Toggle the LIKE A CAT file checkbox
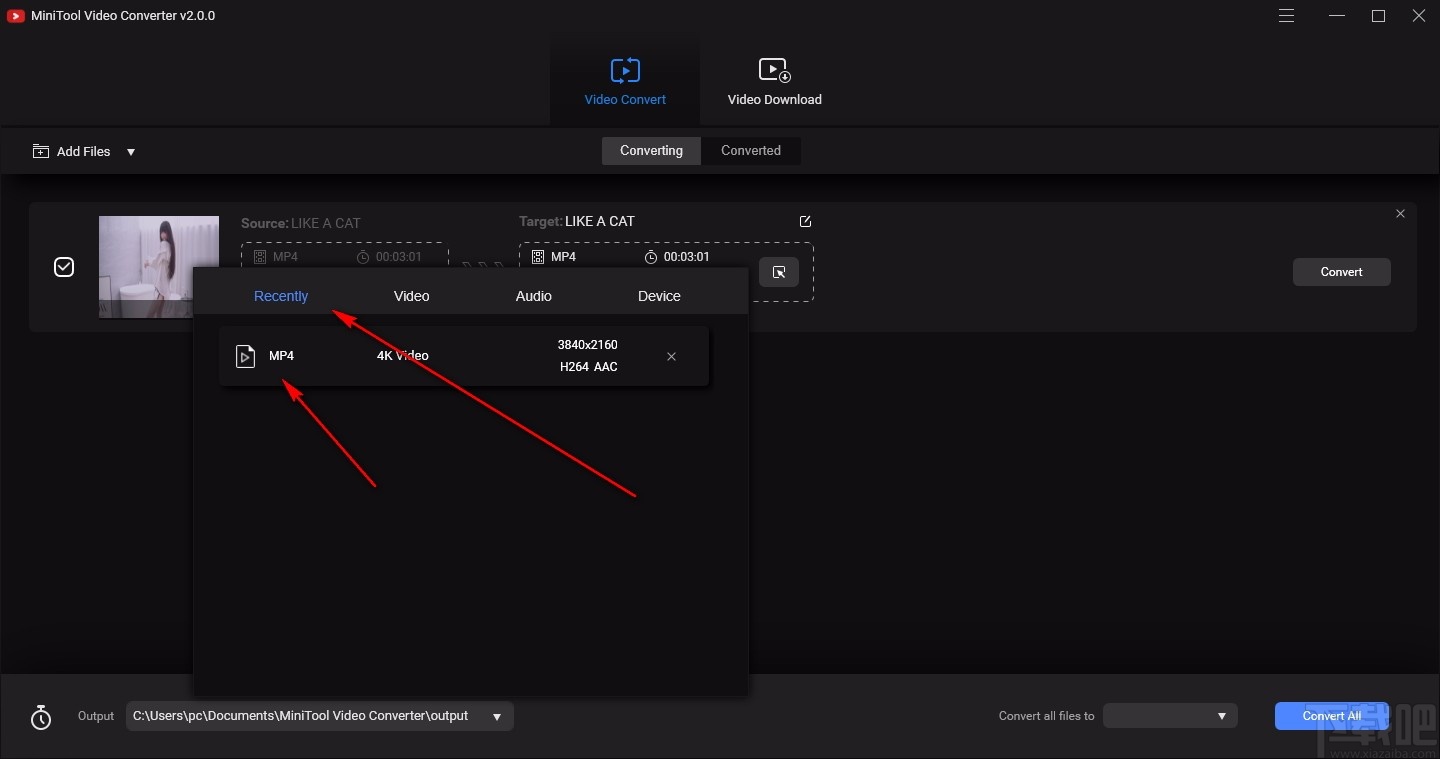The width and height of the screenshot is (1440, 759). [x=64, y=267]
